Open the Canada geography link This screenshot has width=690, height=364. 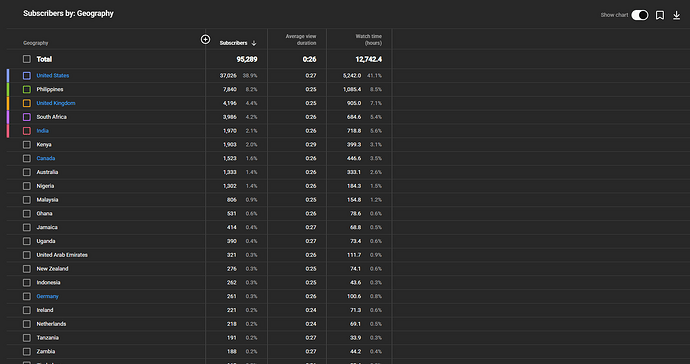46,158
